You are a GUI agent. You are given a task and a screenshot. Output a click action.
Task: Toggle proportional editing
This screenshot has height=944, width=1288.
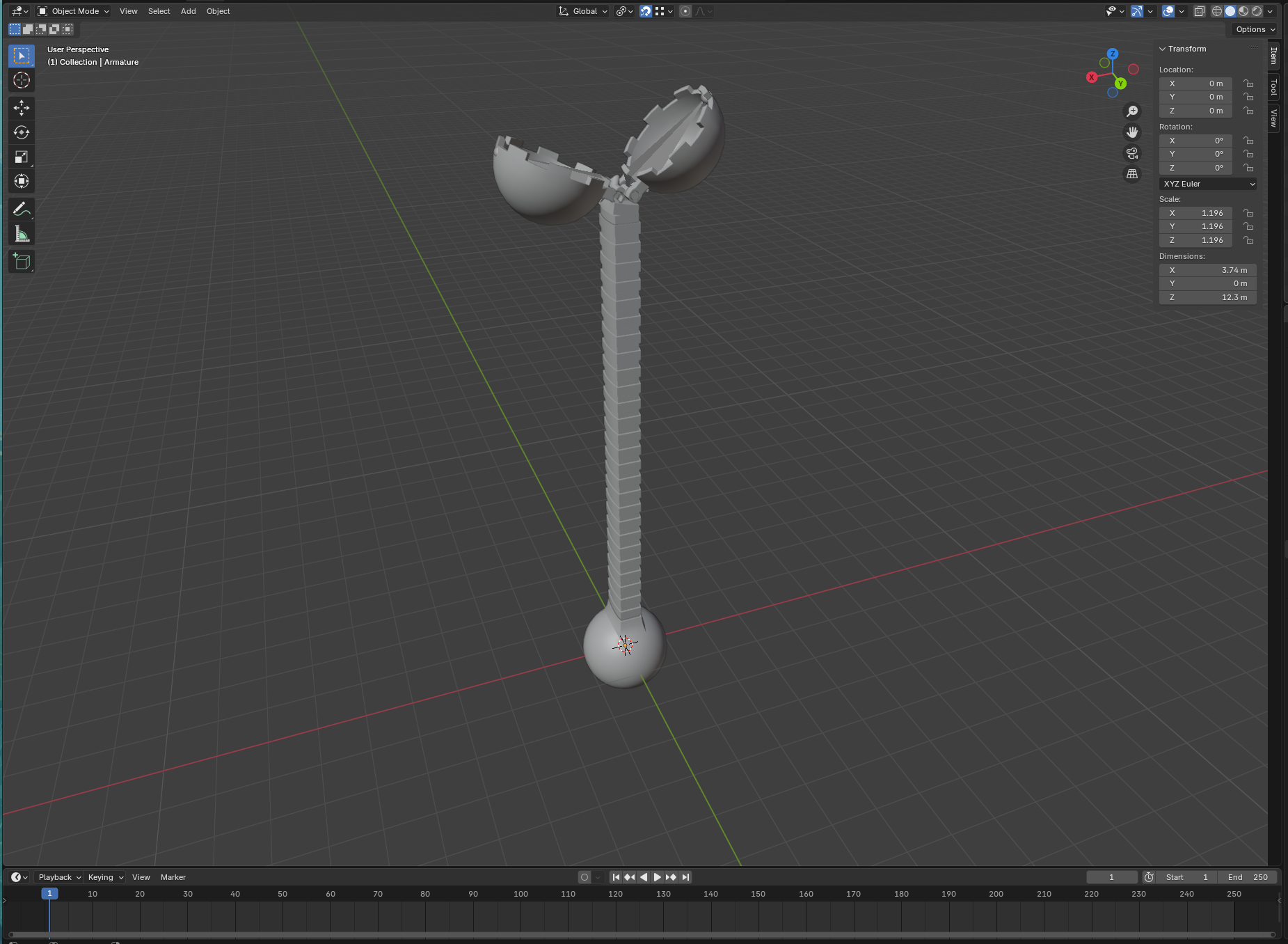[x=685, y=11]
